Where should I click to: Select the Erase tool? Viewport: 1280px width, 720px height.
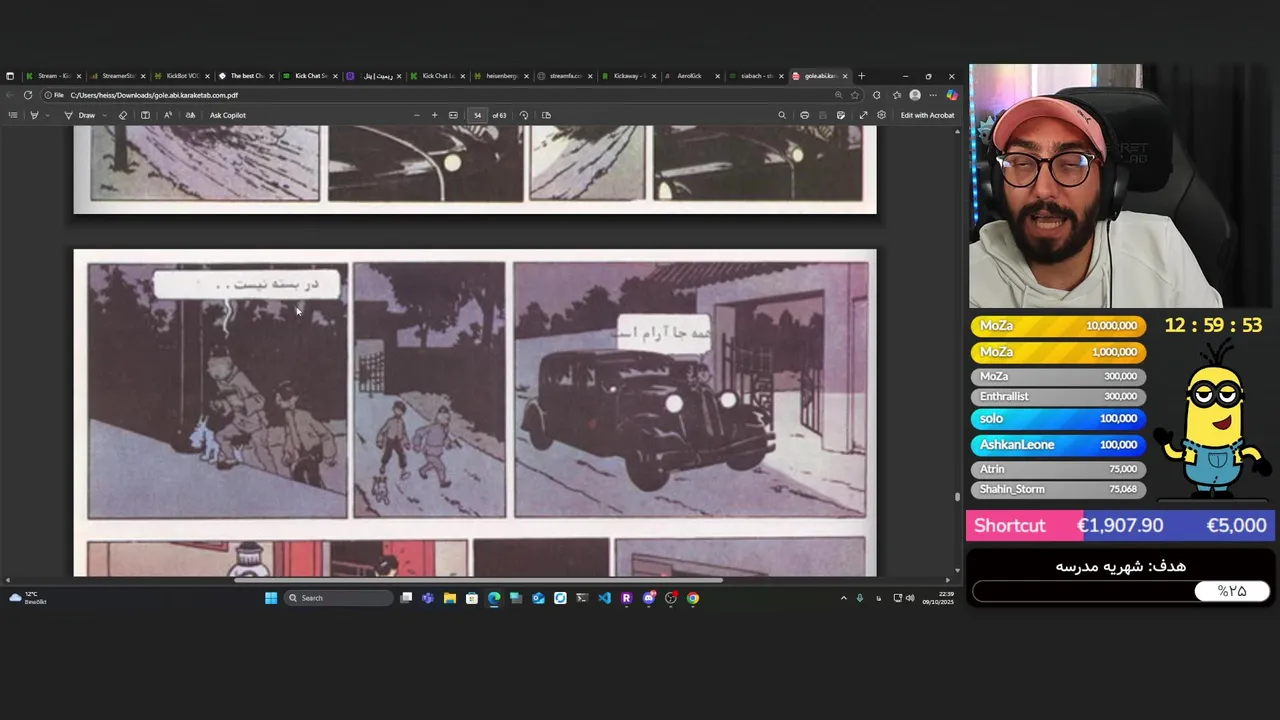click(x=123, y=115)
